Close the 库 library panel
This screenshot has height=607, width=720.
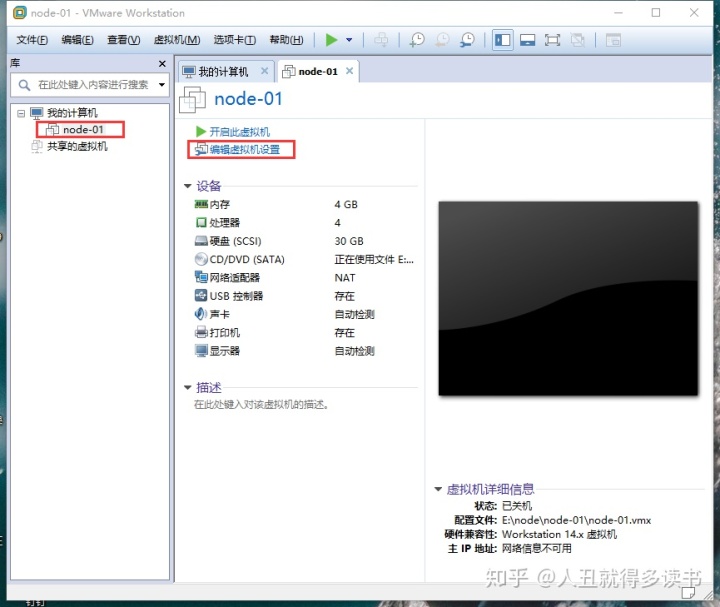[x=162, y=63]
